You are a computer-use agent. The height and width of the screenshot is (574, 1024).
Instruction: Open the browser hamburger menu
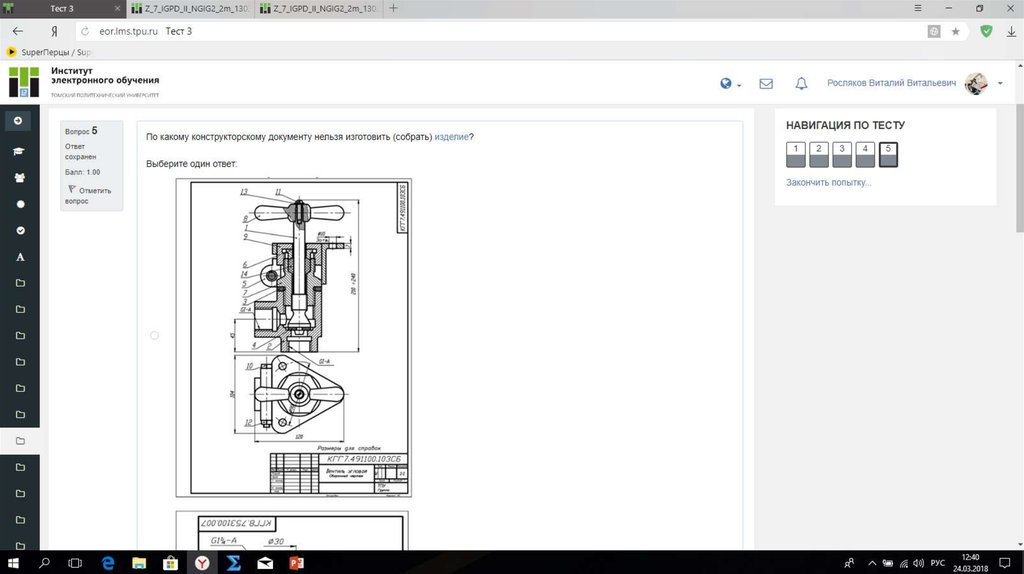coord(920,8)
